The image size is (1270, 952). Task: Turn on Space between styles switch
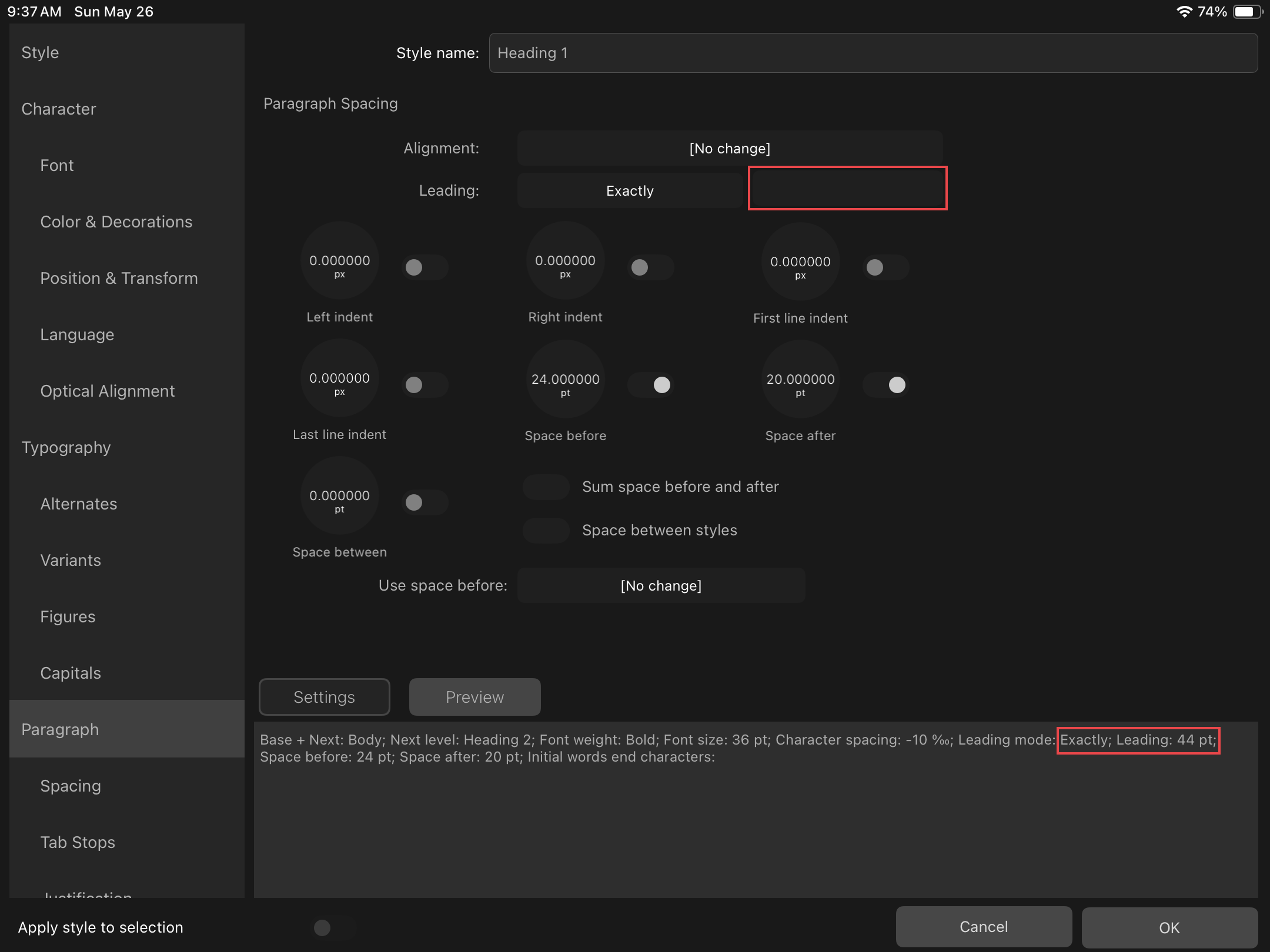pos(546,531)
